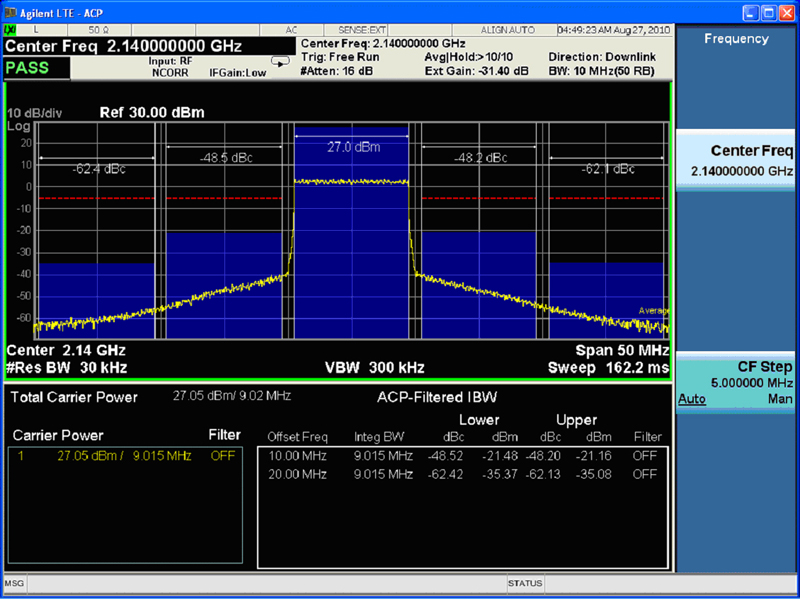The height and width of the screenshot is (601, 800).
Task: Select carrier 1 row in Carrier Power table
Action: (x=127, y=456)
